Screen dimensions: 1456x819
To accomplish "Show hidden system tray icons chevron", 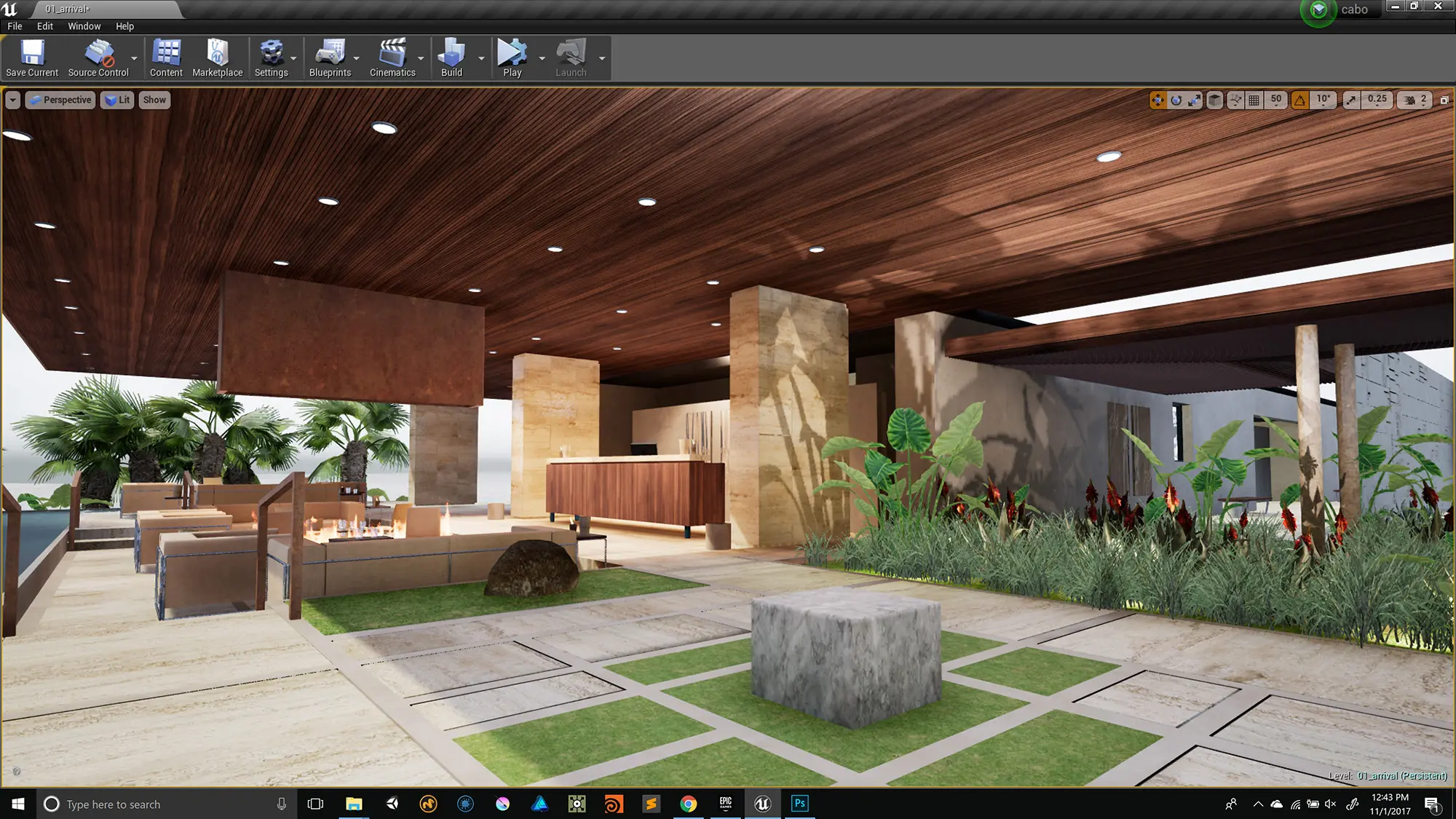I will [1258, 804].
